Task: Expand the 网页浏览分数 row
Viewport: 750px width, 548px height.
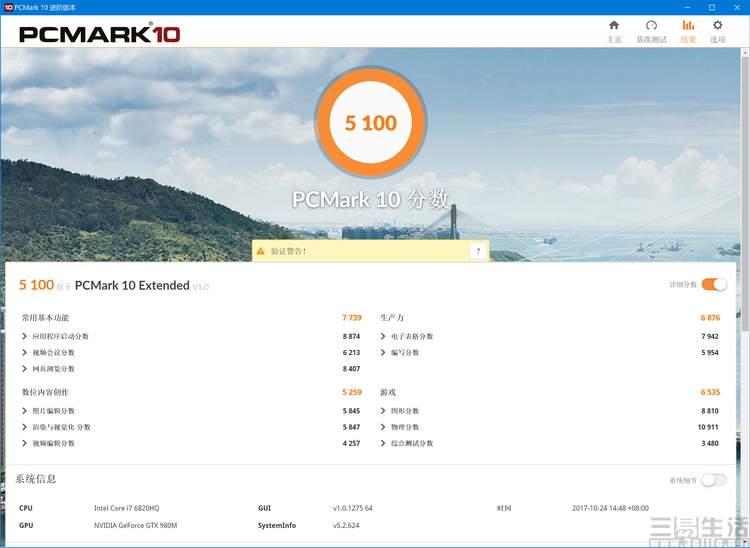Action: pyautogui.click(x=24, y=369)
